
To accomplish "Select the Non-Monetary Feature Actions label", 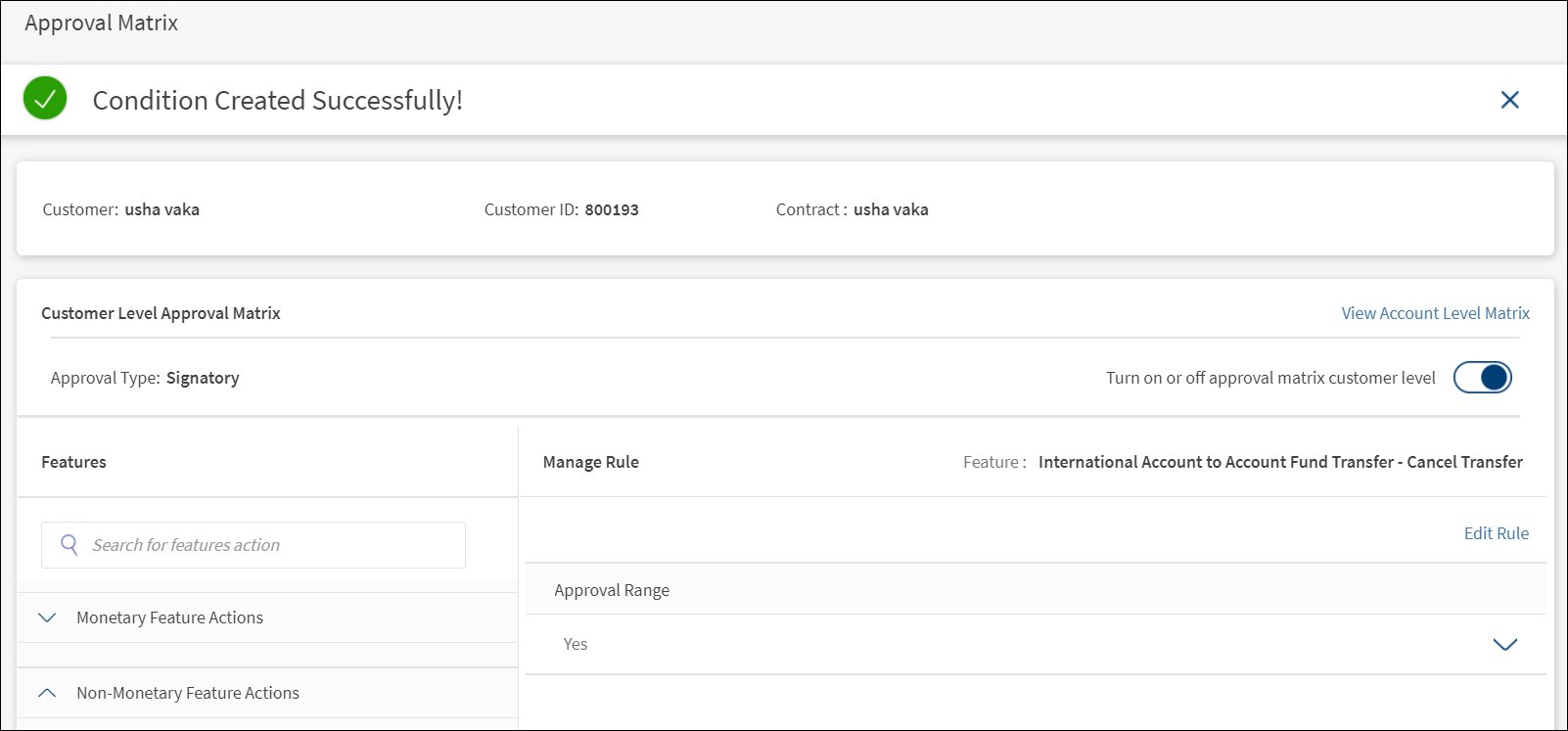I will [188, 693].
